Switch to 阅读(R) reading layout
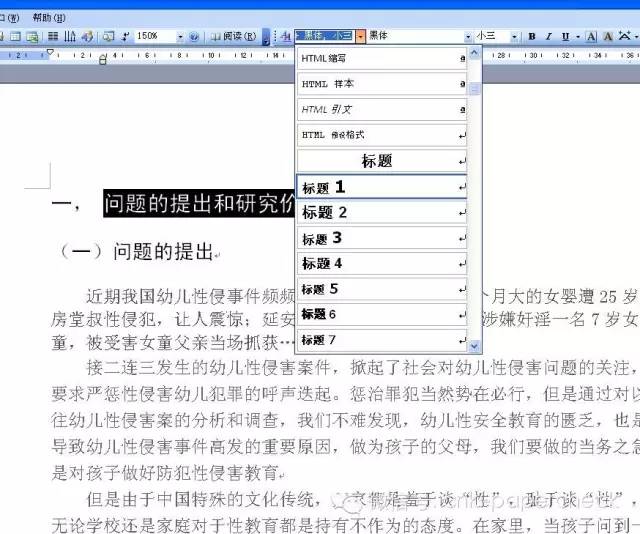Viewport: 640px width, 534px height. [234, 36]
